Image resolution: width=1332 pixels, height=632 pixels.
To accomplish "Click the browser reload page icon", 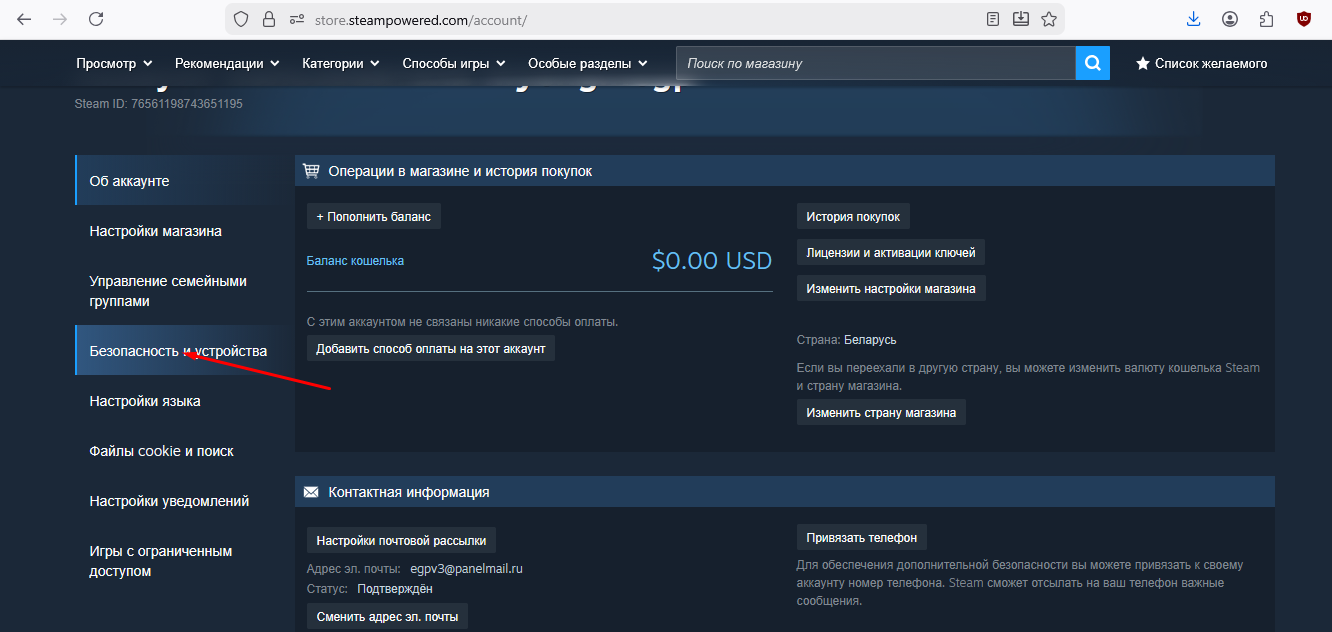I will (96, 19).
